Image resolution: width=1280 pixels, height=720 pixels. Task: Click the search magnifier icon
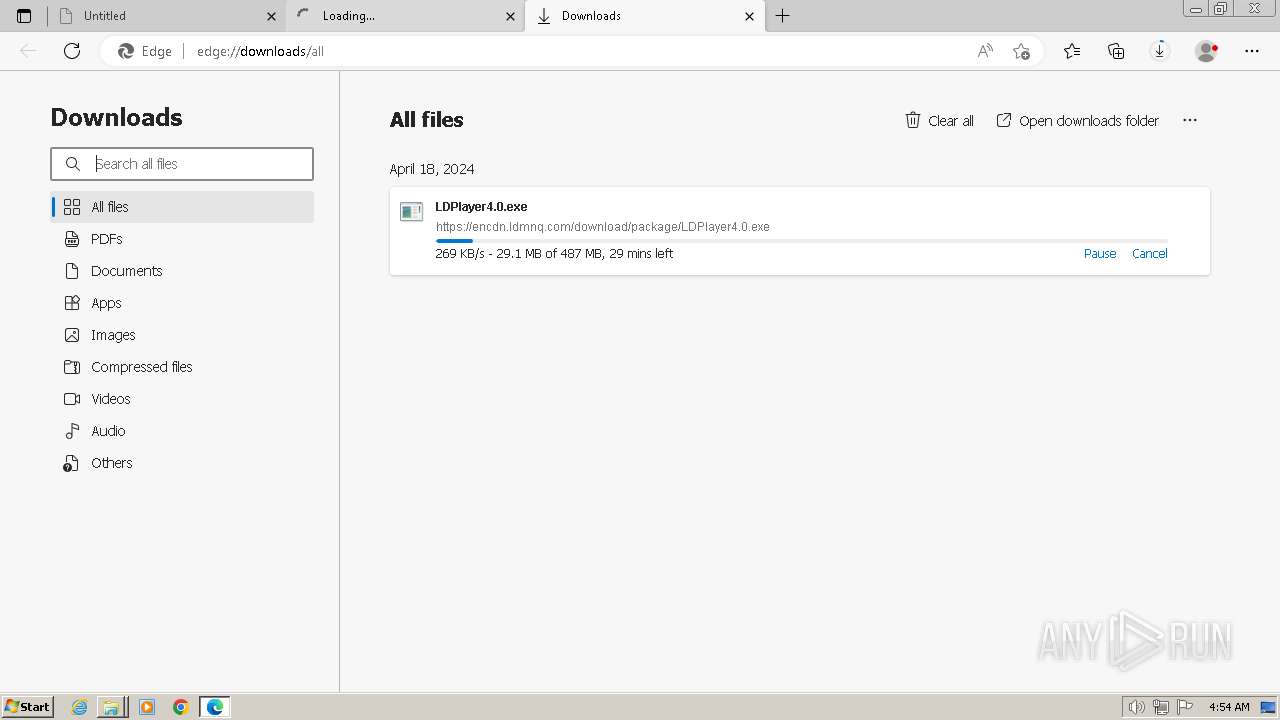coord(73,164)
